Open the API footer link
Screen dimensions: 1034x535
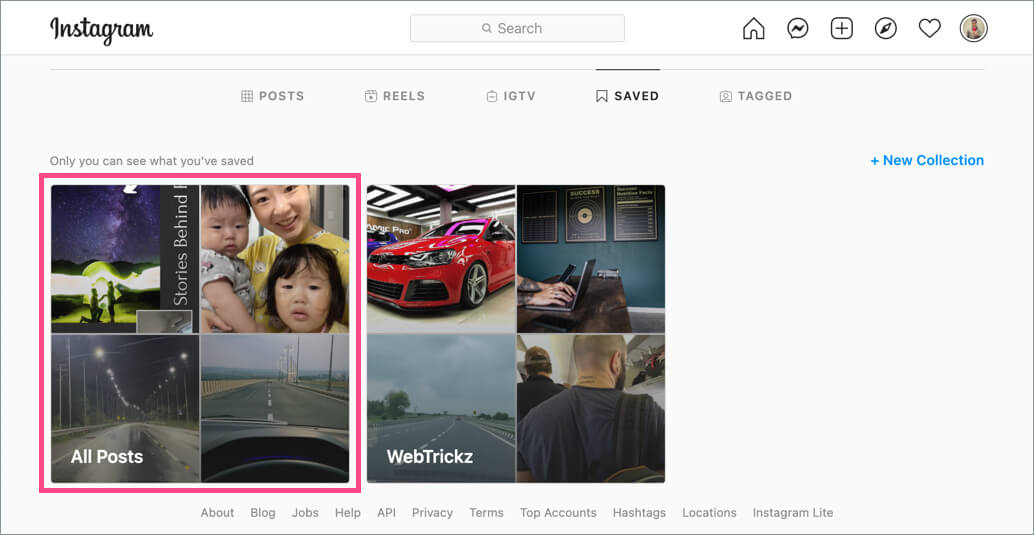(x=386, y=513)
